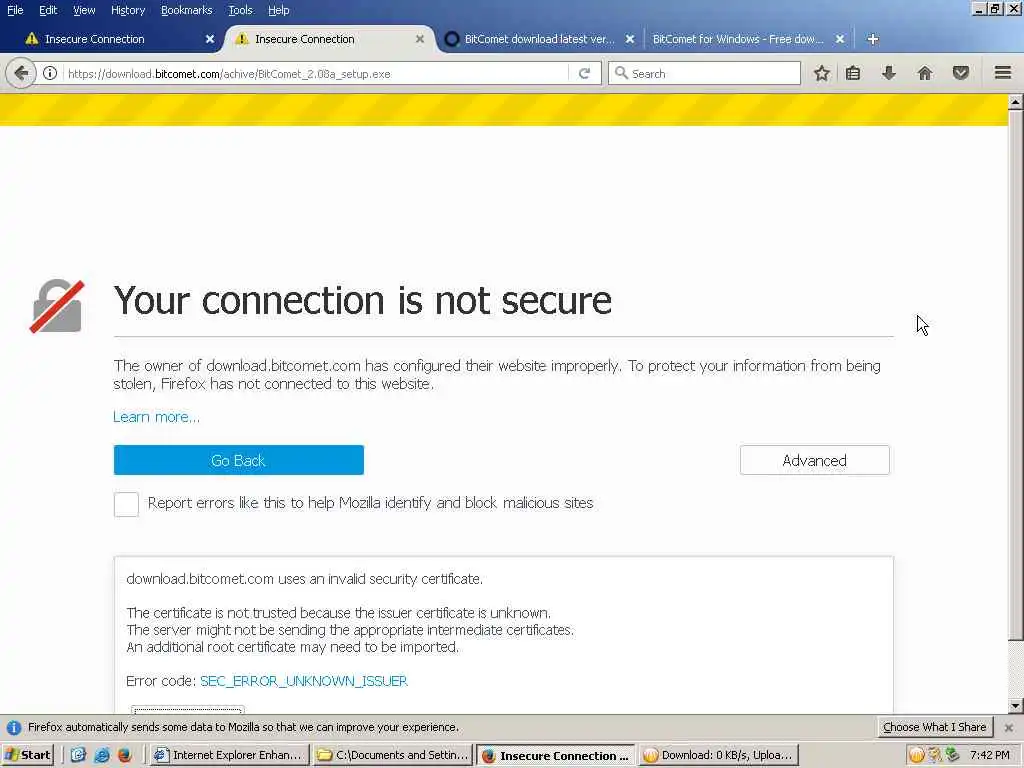Click the BitComet tray icon
Viewport: 1024px width, 768px height.
pos(916,755)
